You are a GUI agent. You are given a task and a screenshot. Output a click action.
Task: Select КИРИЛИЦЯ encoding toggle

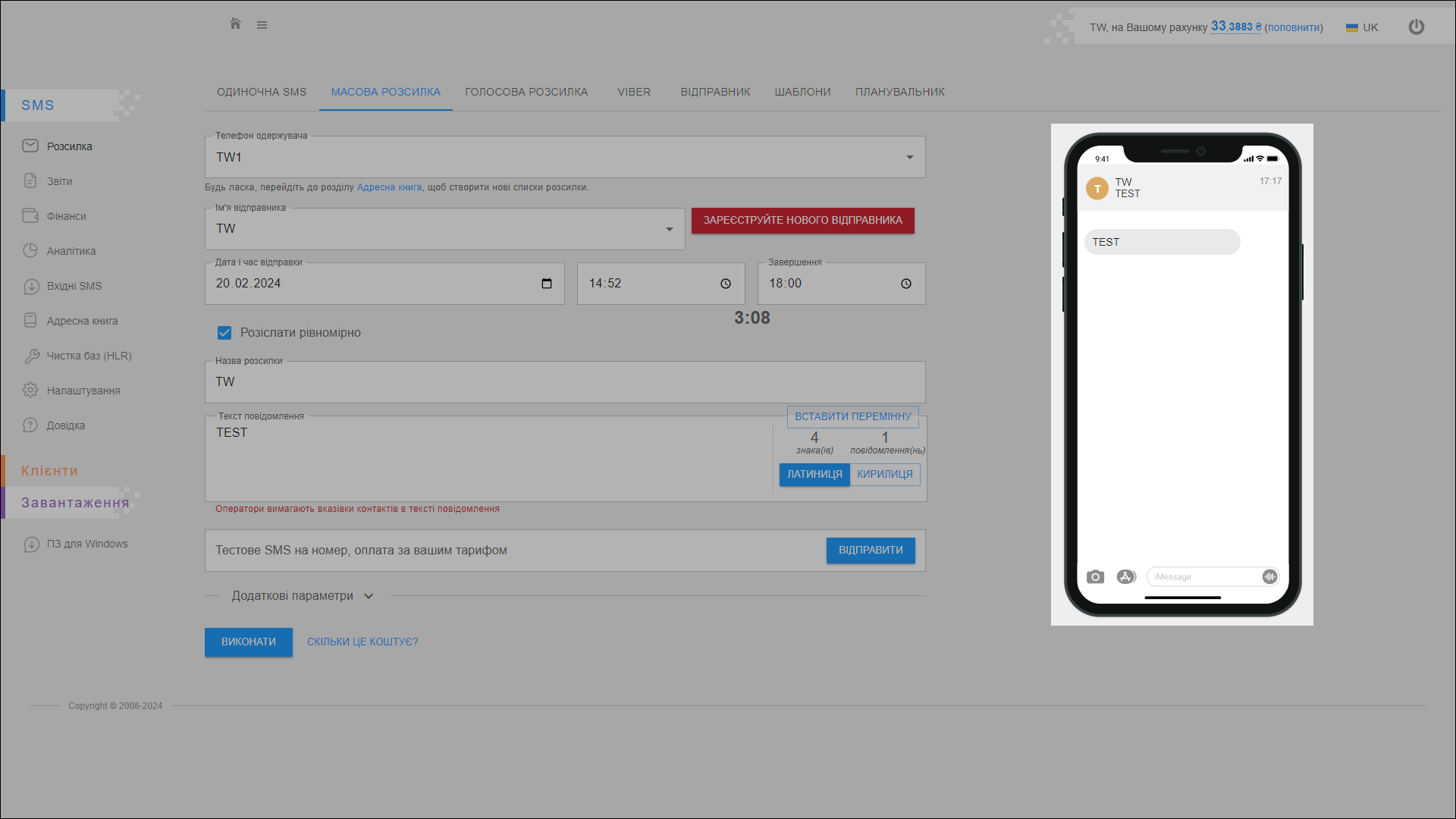885,475
